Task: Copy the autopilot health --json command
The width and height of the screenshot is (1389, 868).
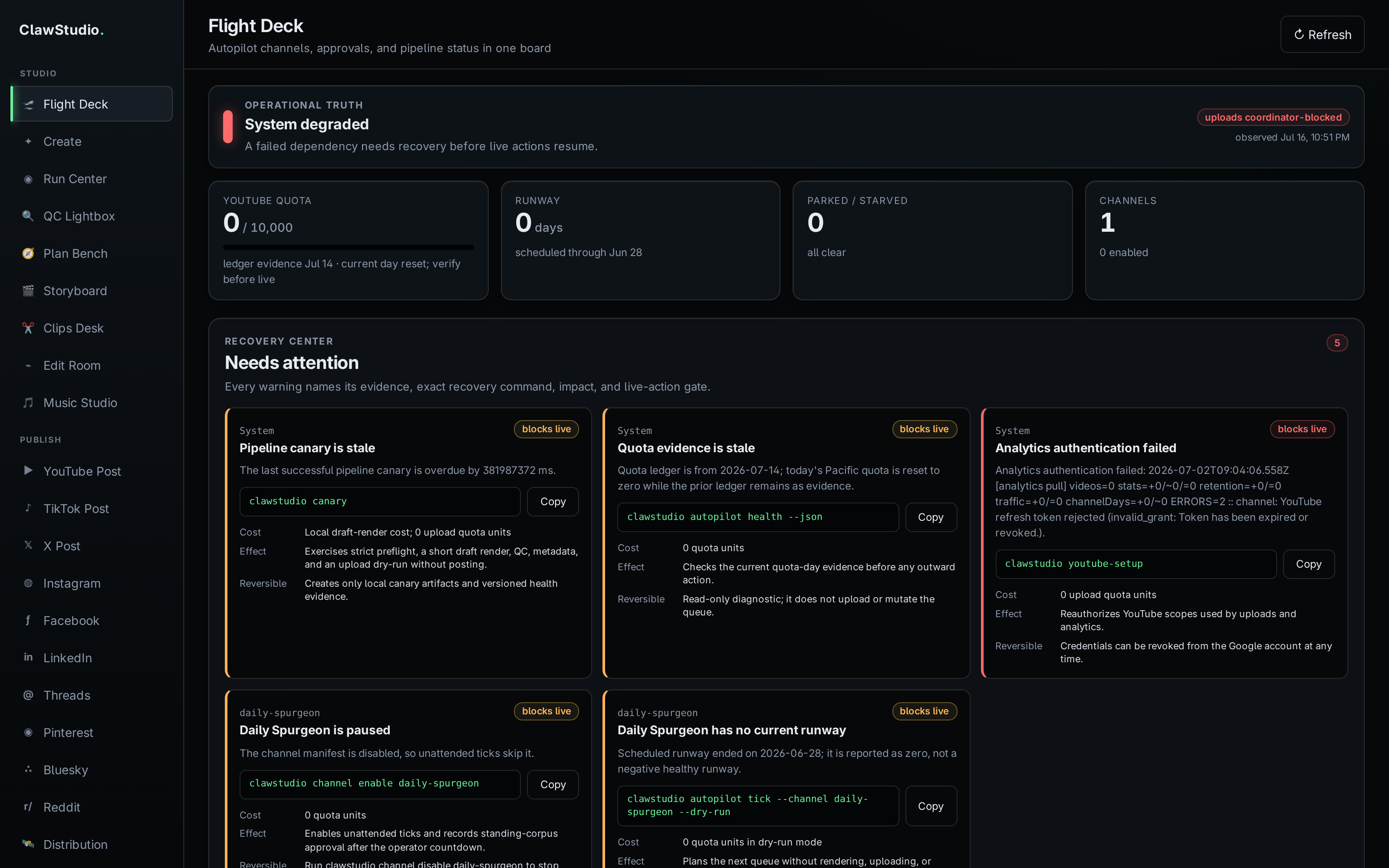Action: (x=930, y=517)
